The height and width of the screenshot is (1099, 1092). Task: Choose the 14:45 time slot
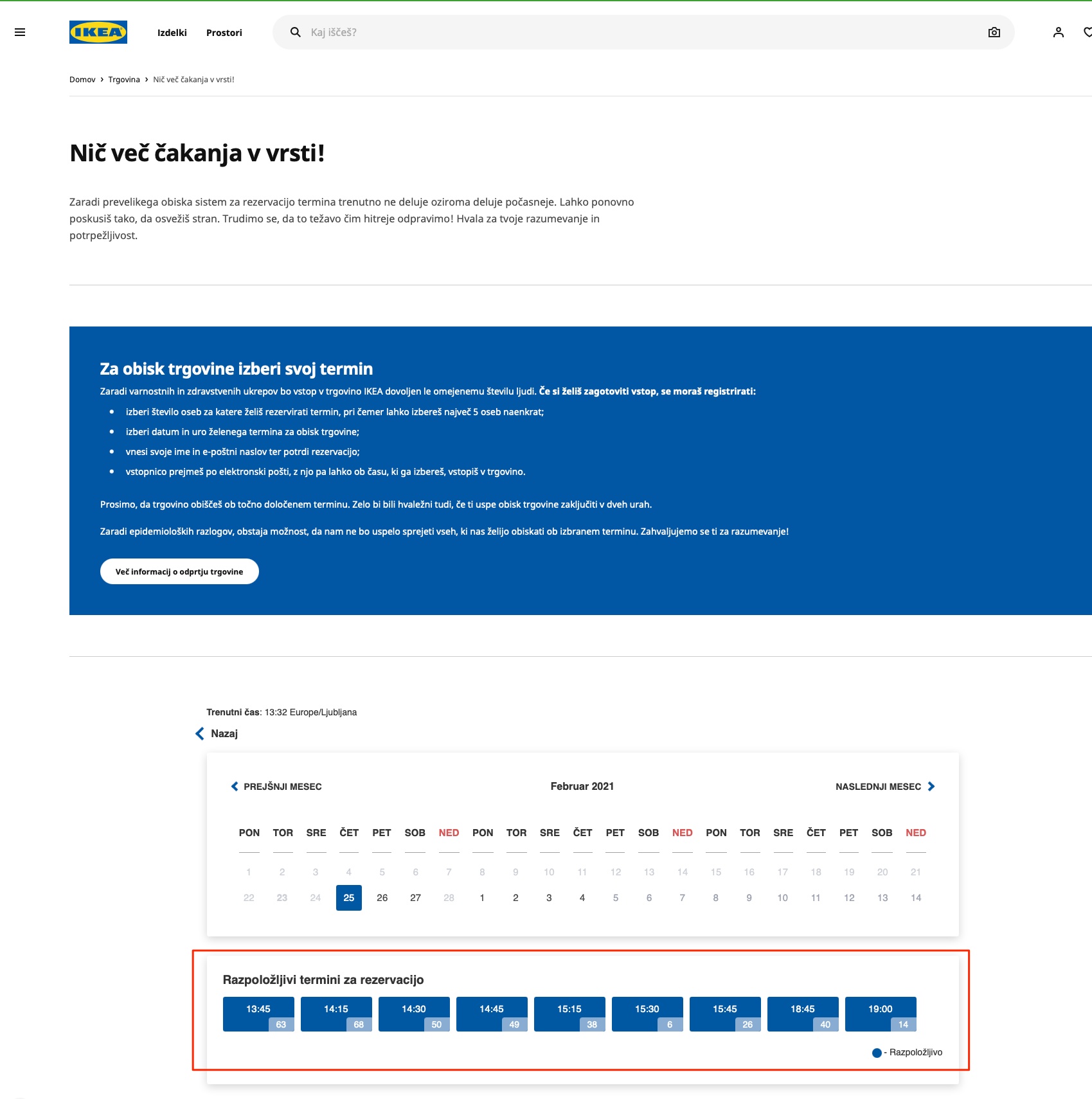pyautogui.click(x=492, y=1014)
